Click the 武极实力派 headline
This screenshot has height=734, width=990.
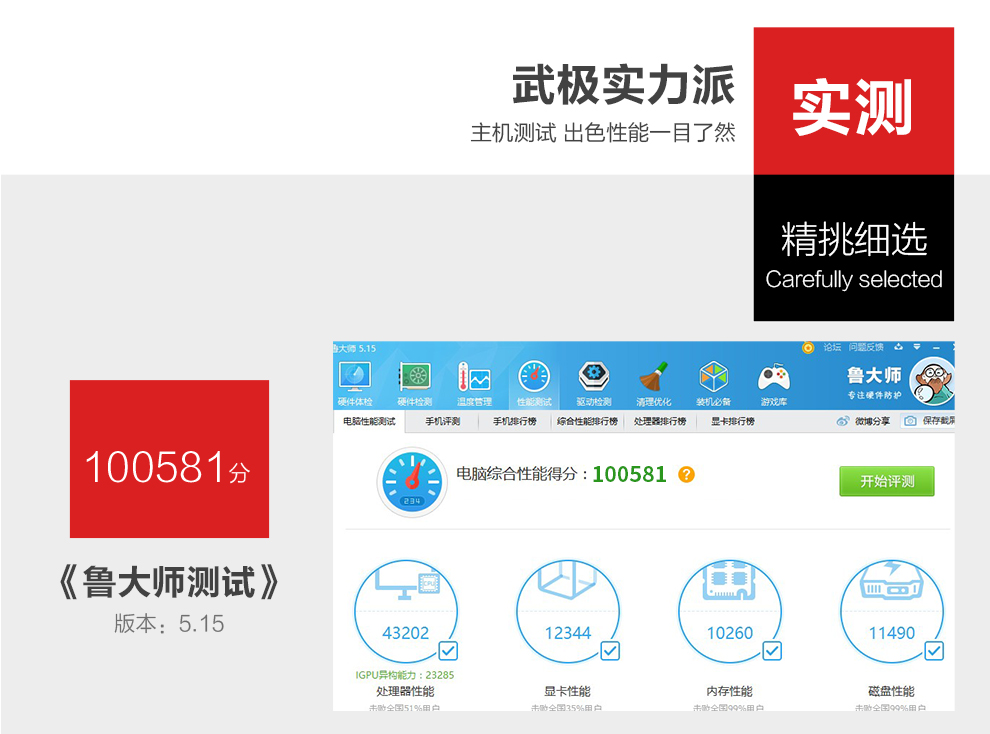623,85
